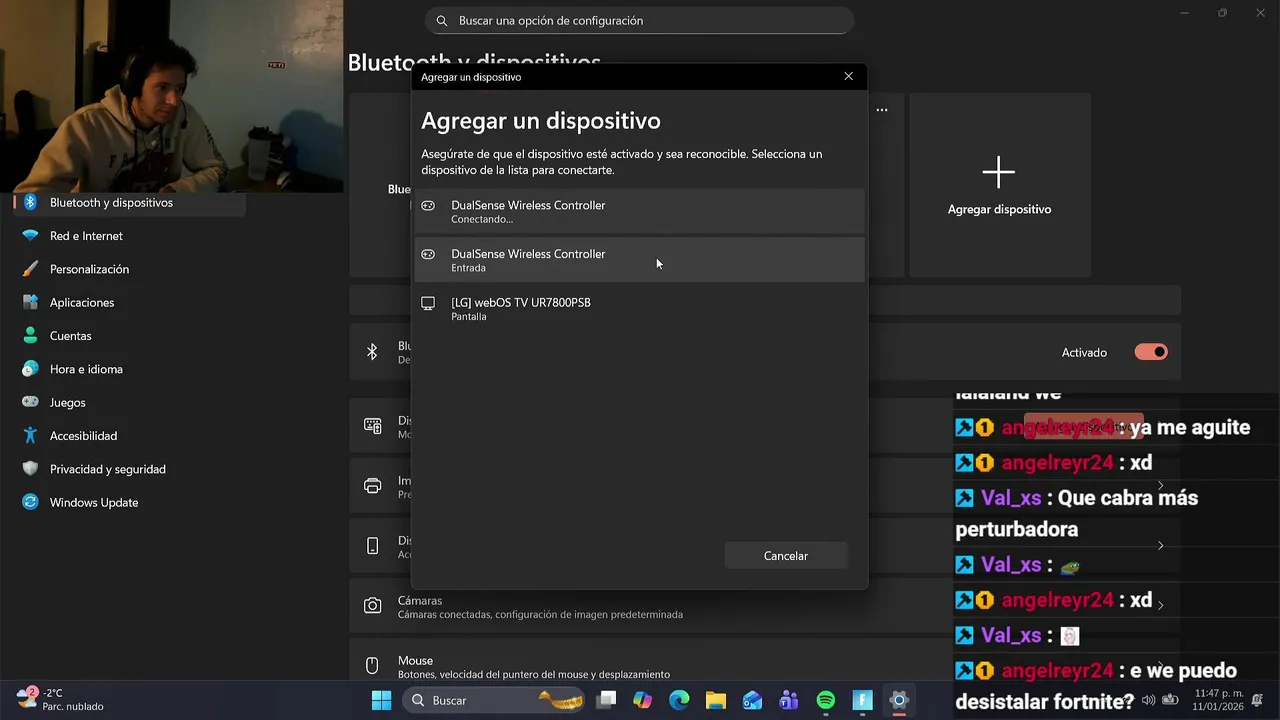Open the Cámaras settings row
This screenshot has width=1280, height=720.
[765, 607]
